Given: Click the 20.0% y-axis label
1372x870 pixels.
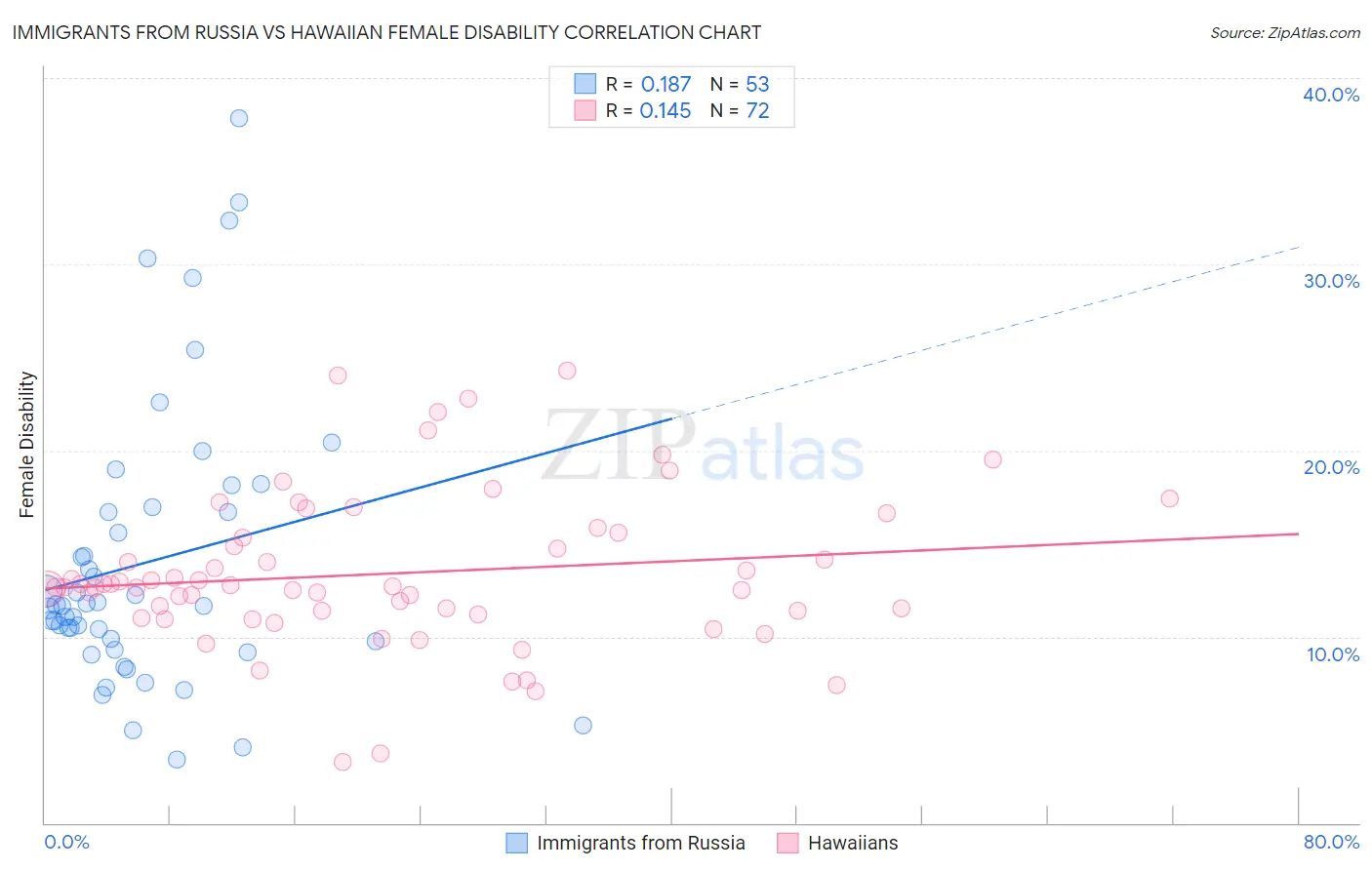Looking at the screenshot, I should pyautogui.click(x=1331, y=467).
